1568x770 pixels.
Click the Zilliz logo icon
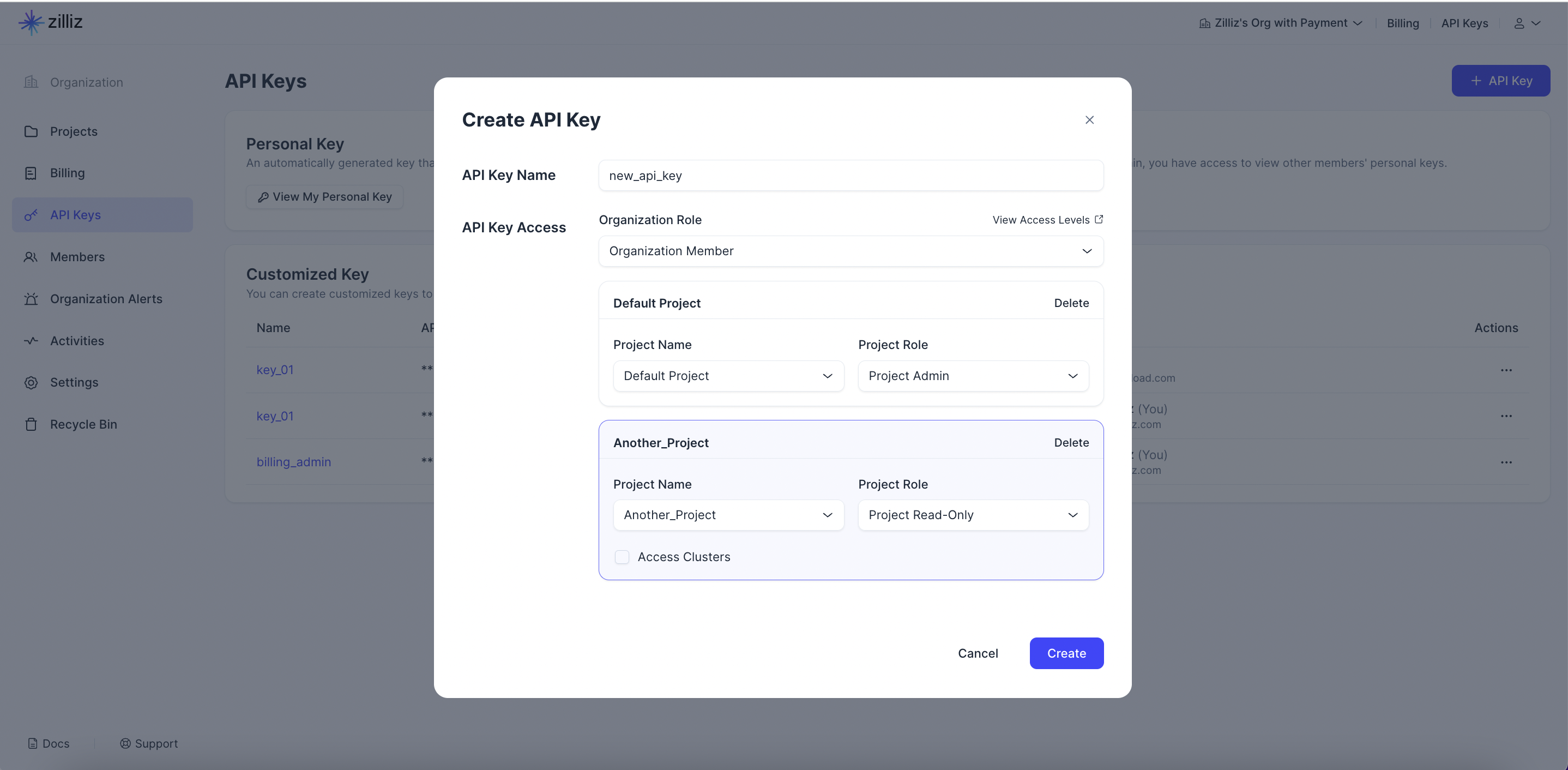click(x=31, y=22)
